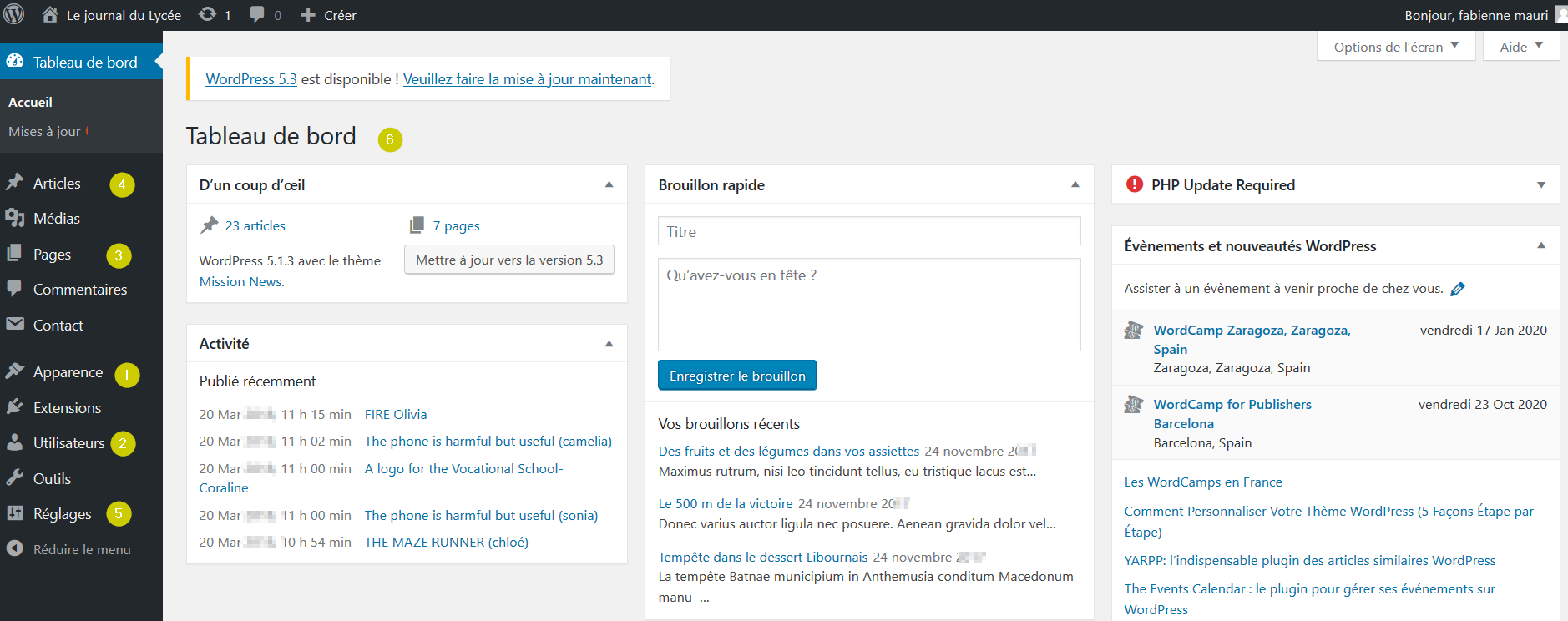Open WordCamp for Publishers Barcelona event link
This screenshot has width=1568, height=621.
click(1232, 414)
